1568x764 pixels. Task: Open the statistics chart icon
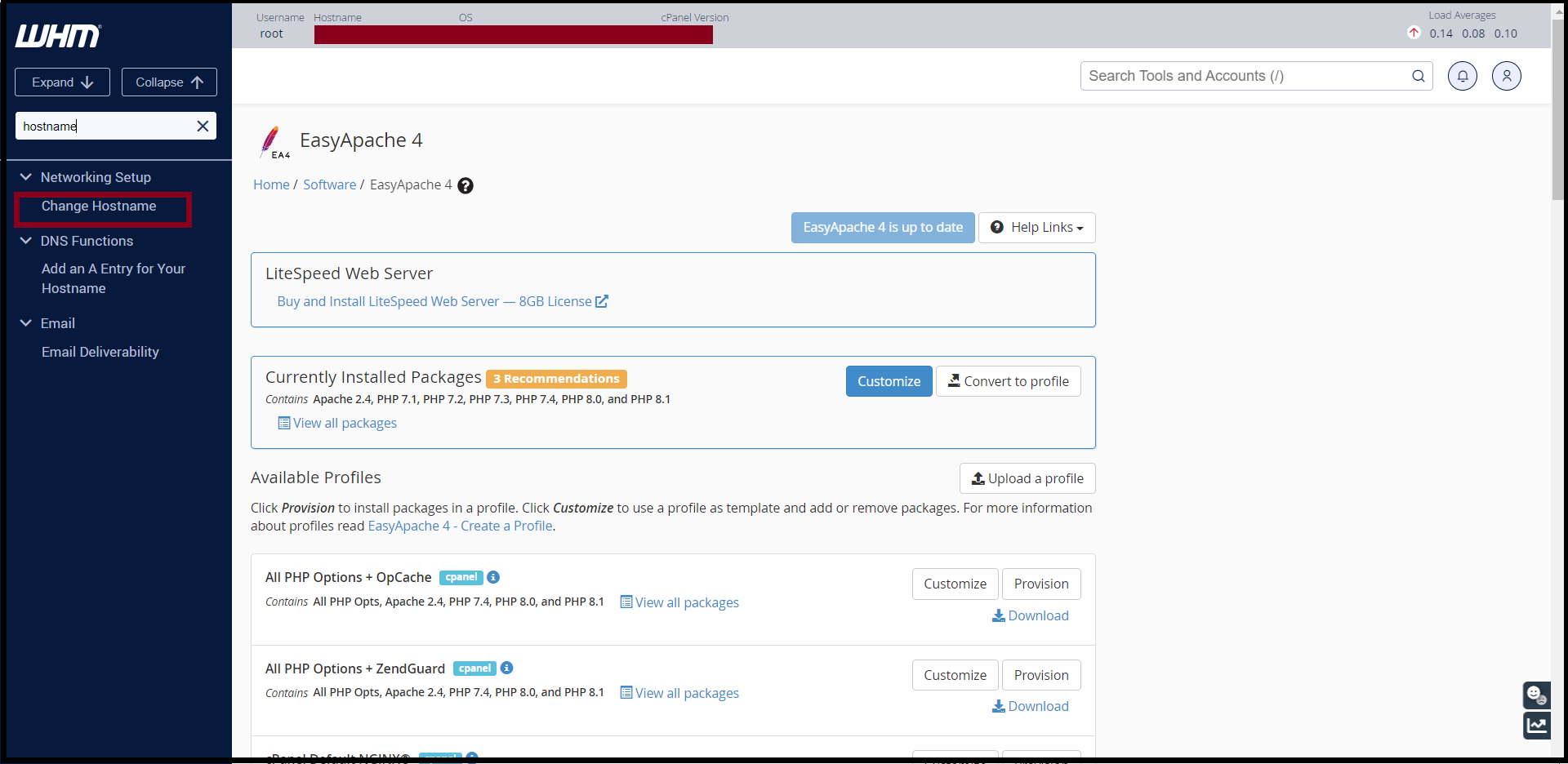point(1536,725)
